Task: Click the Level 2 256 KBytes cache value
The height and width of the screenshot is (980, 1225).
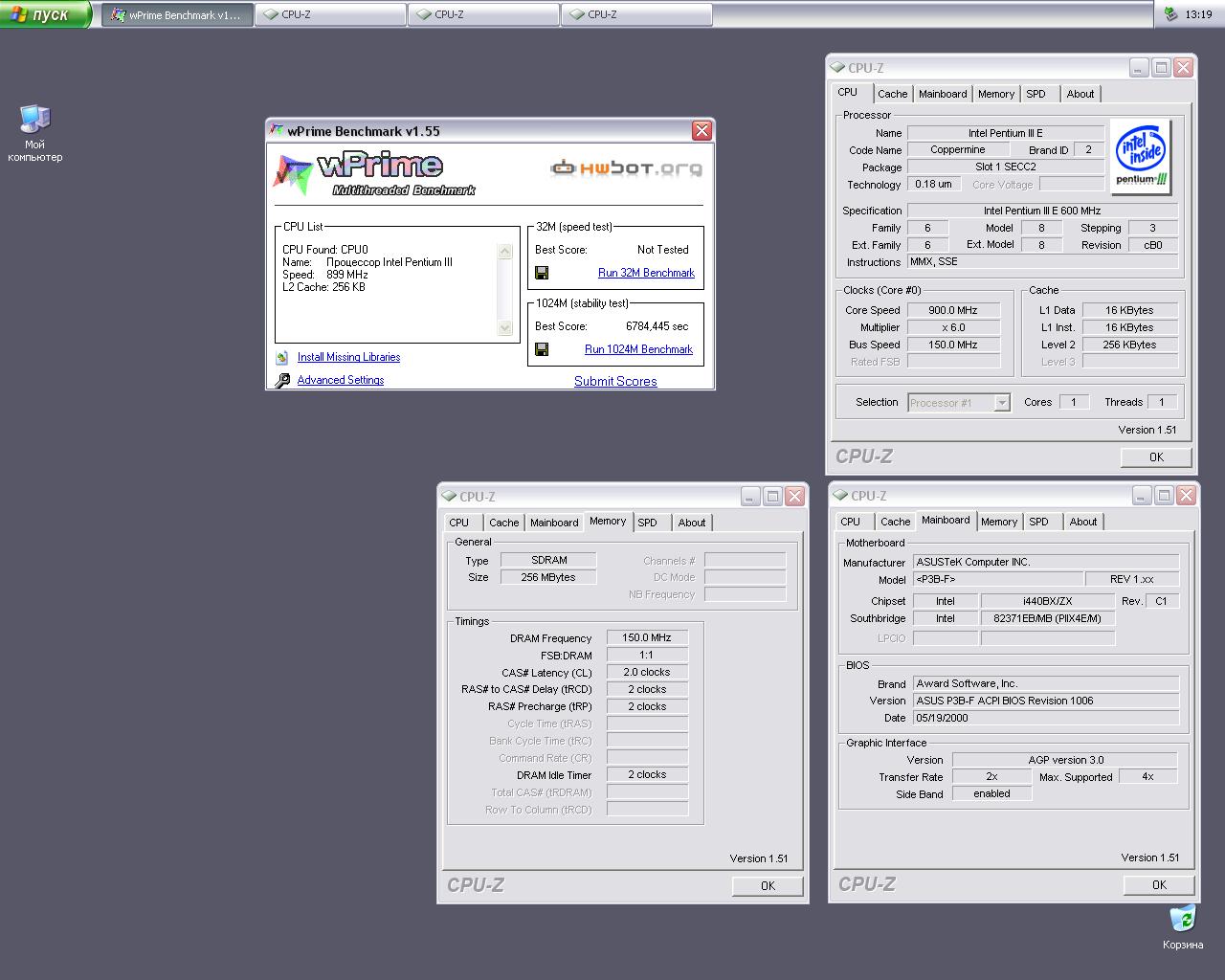Action: coord(1129,345)
